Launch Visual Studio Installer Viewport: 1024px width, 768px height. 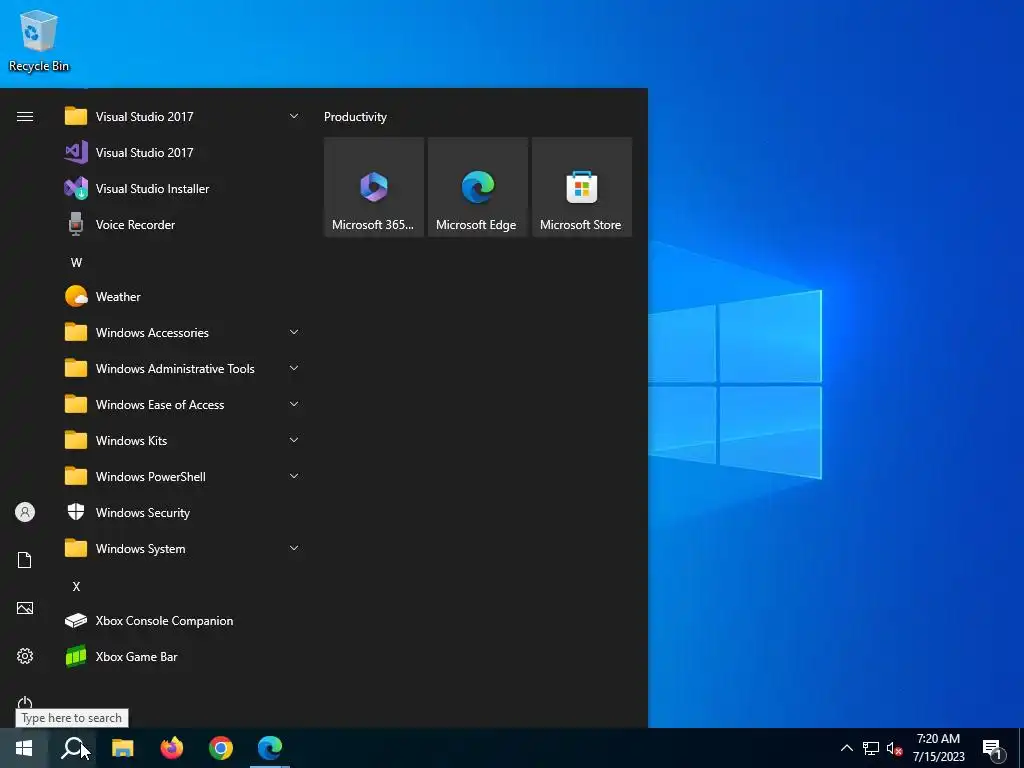181,189
